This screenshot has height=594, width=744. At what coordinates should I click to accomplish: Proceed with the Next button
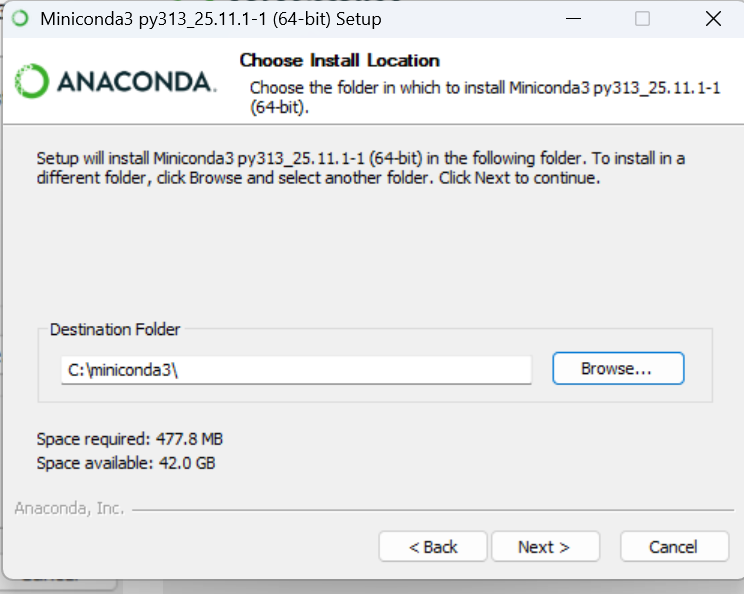[543, 547]
